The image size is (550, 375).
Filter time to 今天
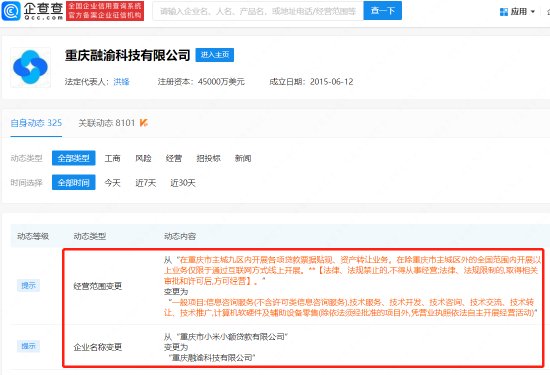click(x=113, y=183)
